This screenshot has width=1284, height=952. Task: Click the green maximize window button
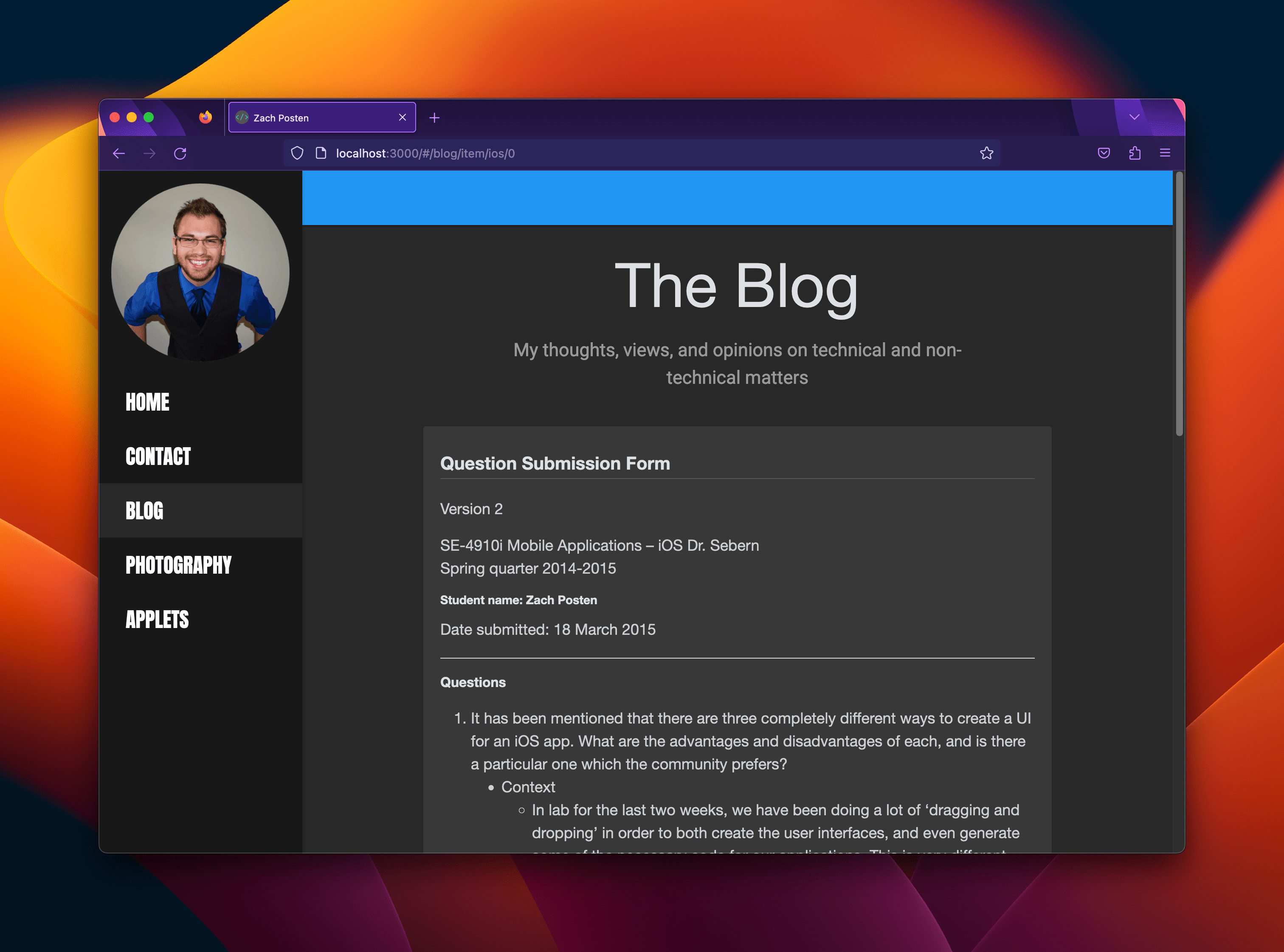tap(149, 118)
